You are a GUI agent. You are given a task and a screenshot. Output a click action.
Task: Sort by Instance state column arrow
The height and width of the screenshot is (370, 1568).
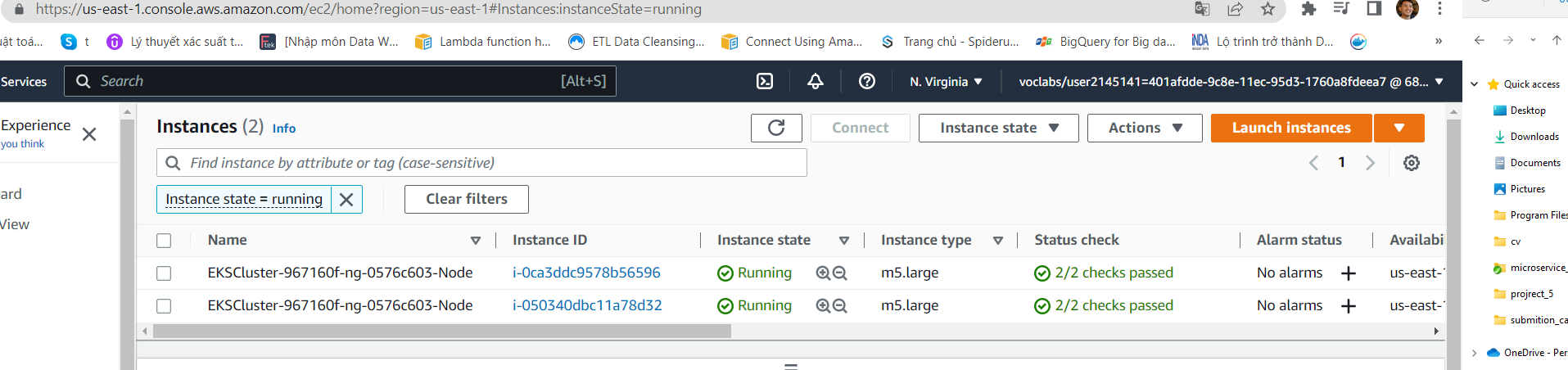pos(843,241)
